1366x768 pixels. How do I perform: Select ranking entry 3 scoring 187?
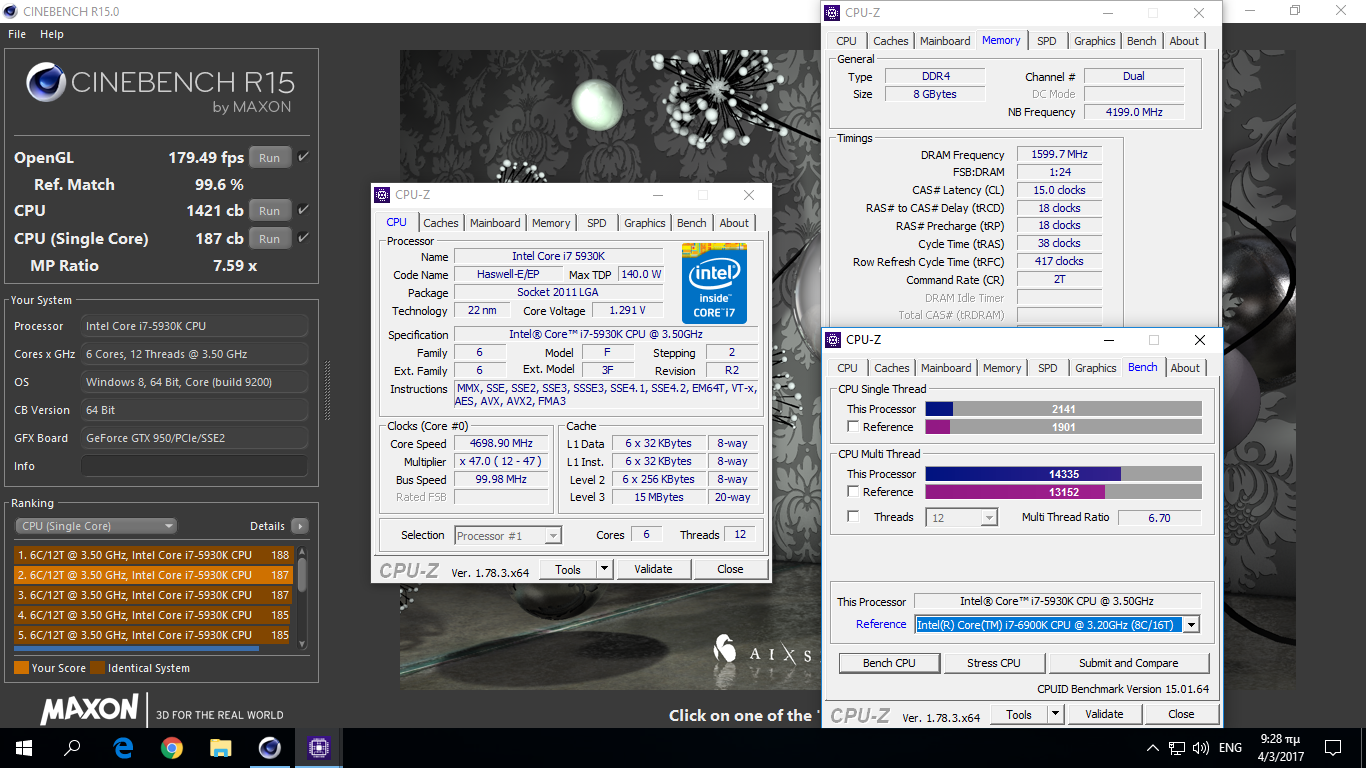pos(153,595)
